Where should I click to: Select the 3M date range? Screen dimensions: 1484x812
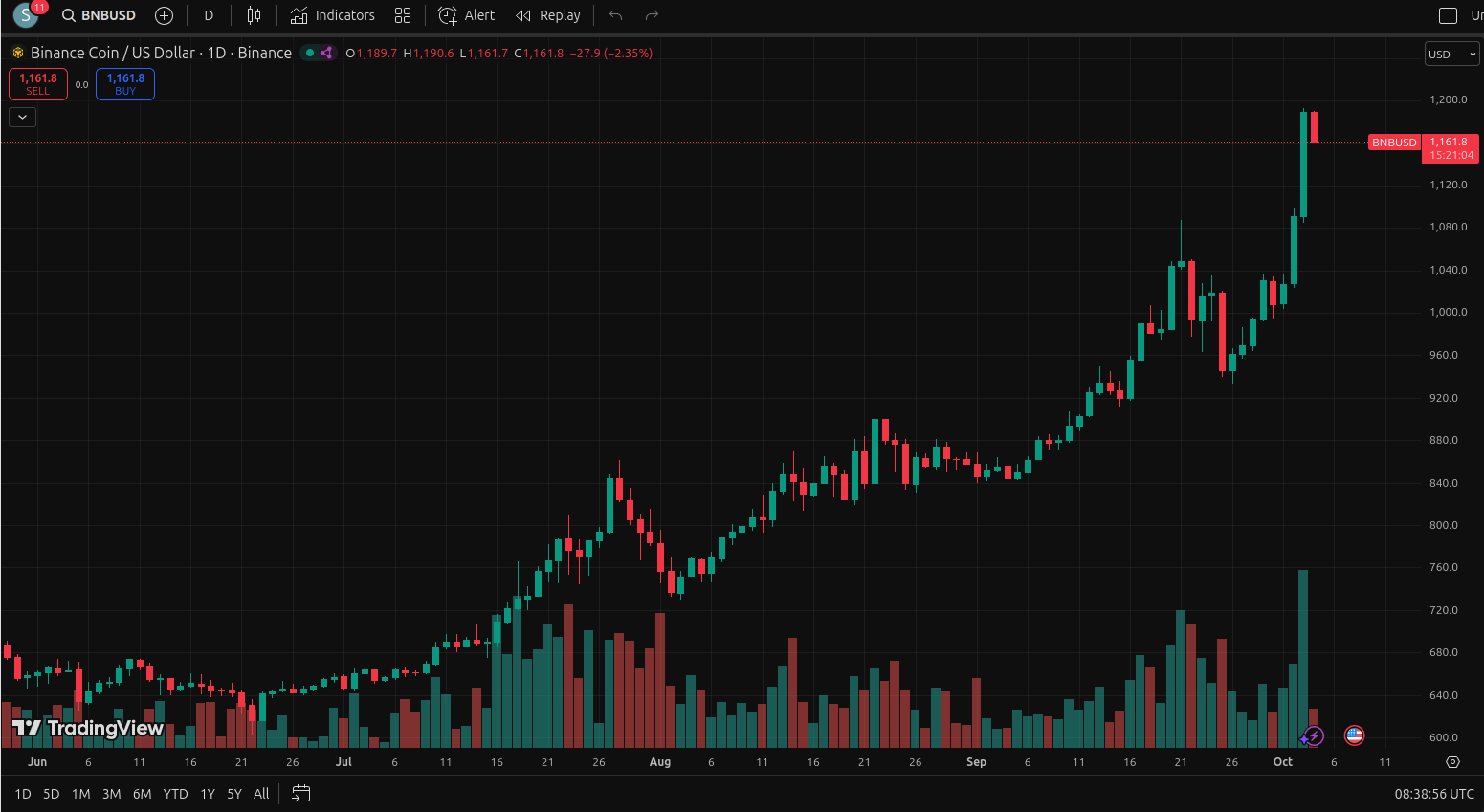tap(112, 794)
